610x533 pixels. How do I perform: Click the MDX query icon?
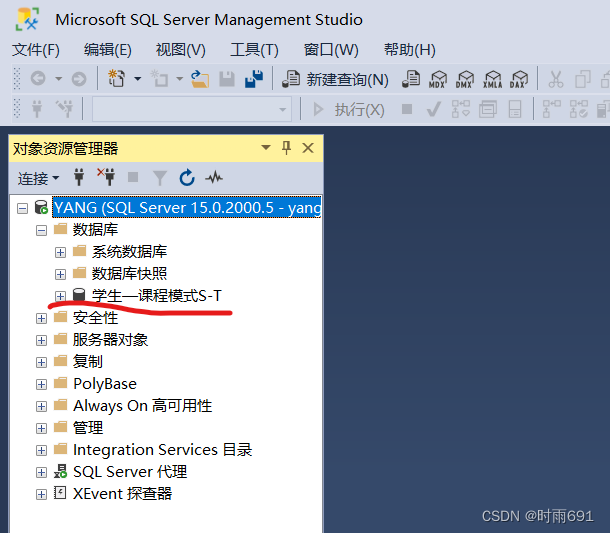438,79
